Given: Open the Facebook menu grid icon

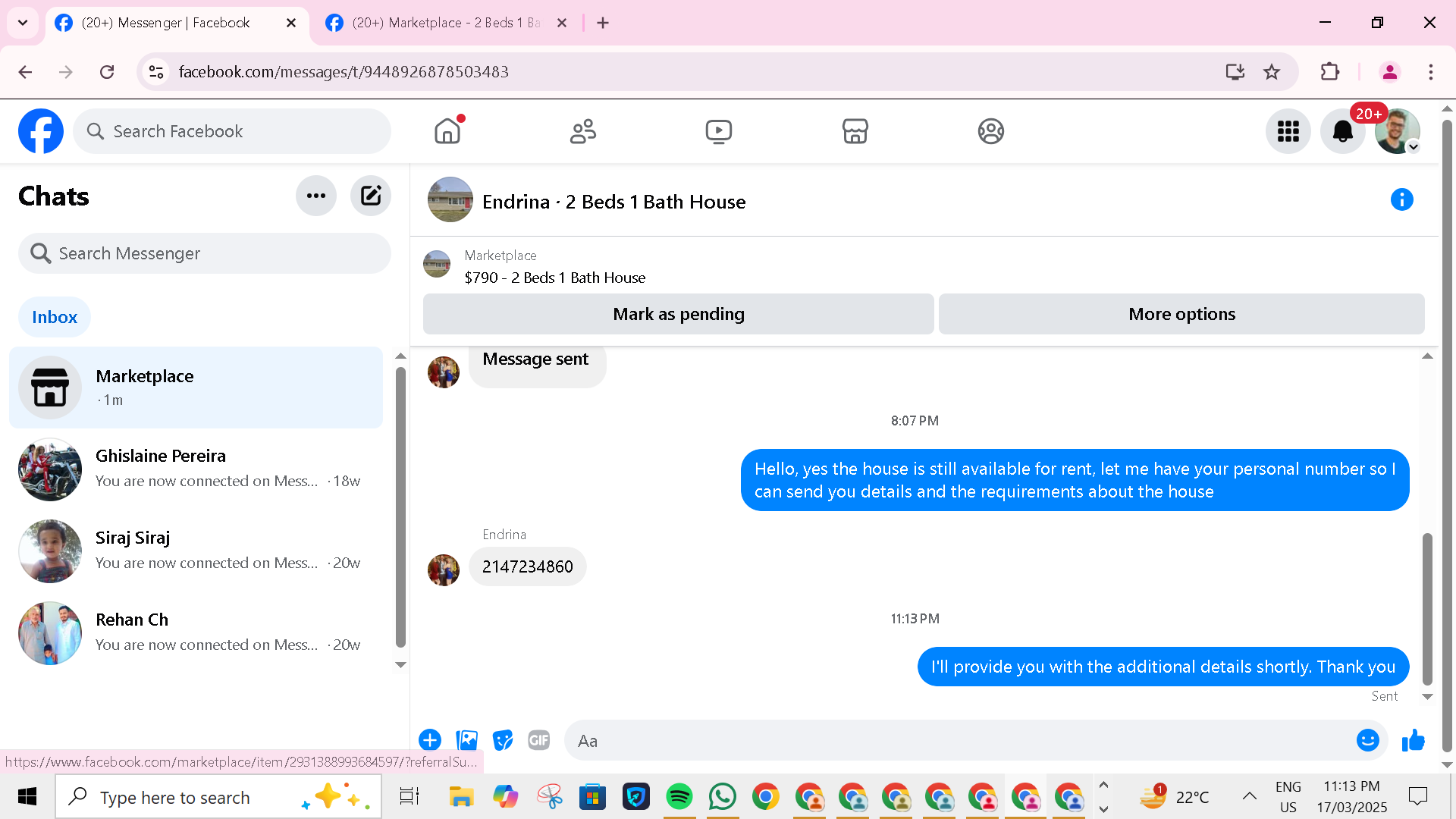Looking at the screenshot, I should (1288, 131).
